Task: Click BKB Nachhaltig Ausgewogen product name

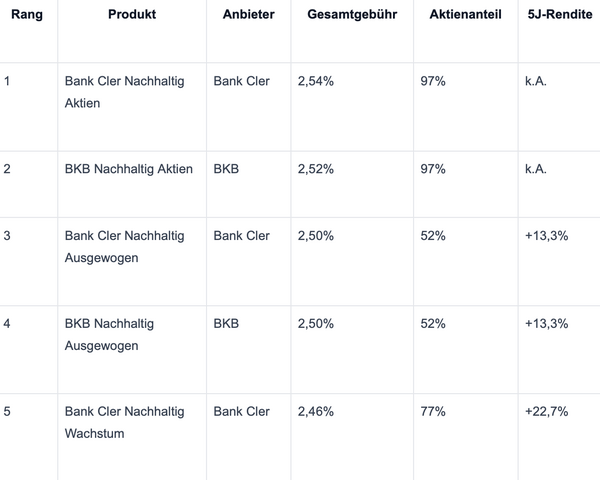Action: coord(109,335)
